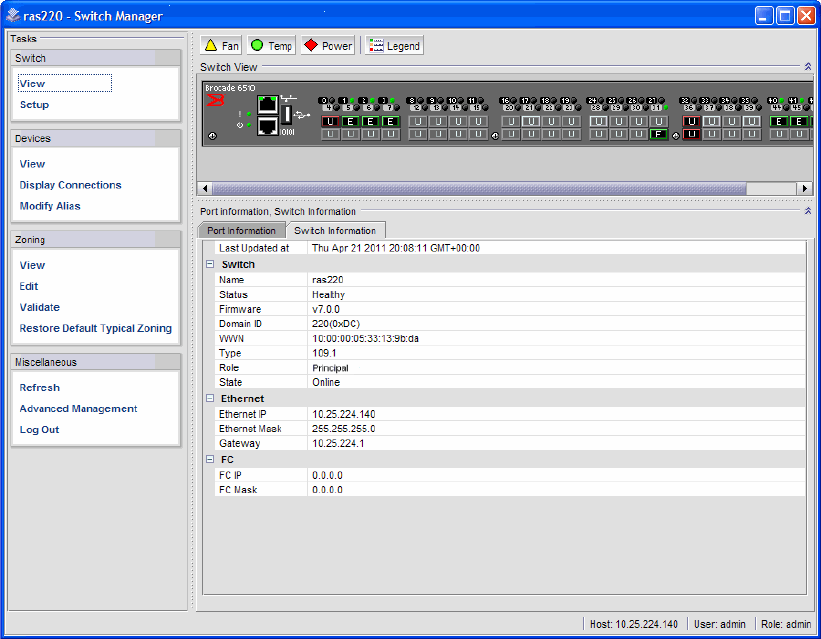Image resolution: width=821 pixels, height=639 pixels.
Task: Click the USB port on the switch
Action: (287, 114)
